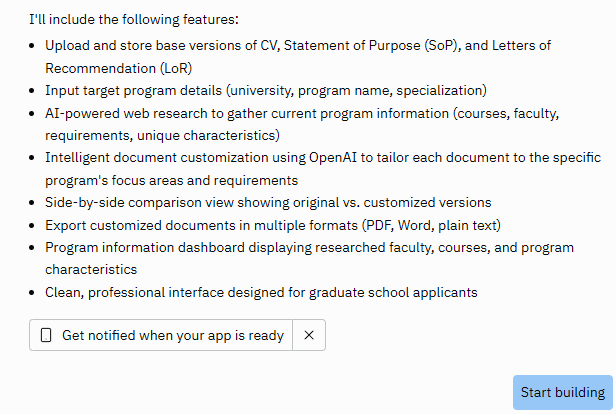616x414 pixels.
Task: Dismiss the notification prompt with the X
Action: pyautogui.click(x=309, y=335)
